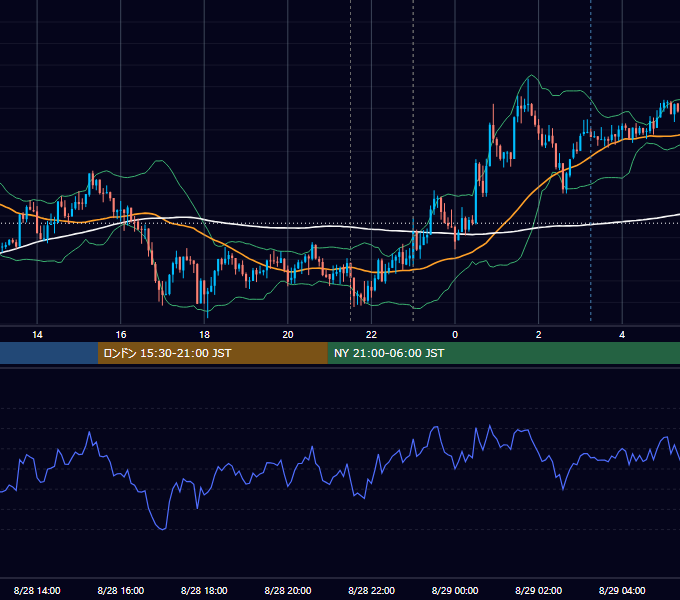Click the 8/28 14:00 date label

coord(37,590)
